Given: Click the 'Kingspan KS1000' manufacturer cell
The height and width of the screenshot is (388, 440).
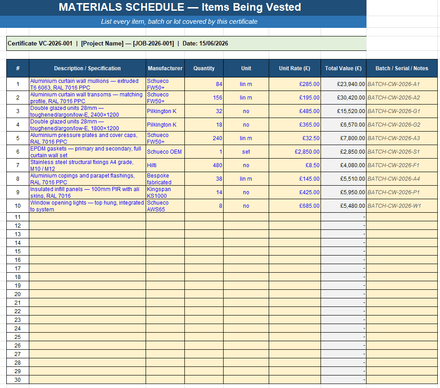Looking at the screenshot, I should tap(165, 192).
